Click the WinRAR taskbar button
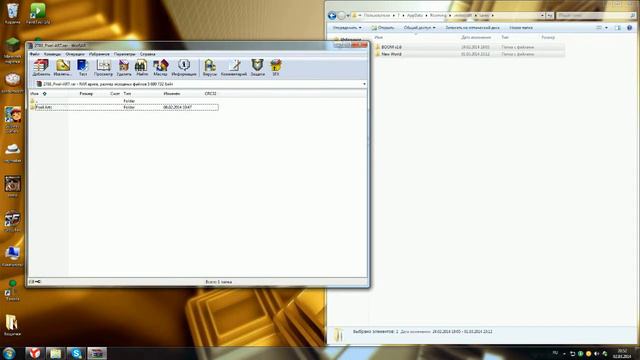 pos(97,353)
